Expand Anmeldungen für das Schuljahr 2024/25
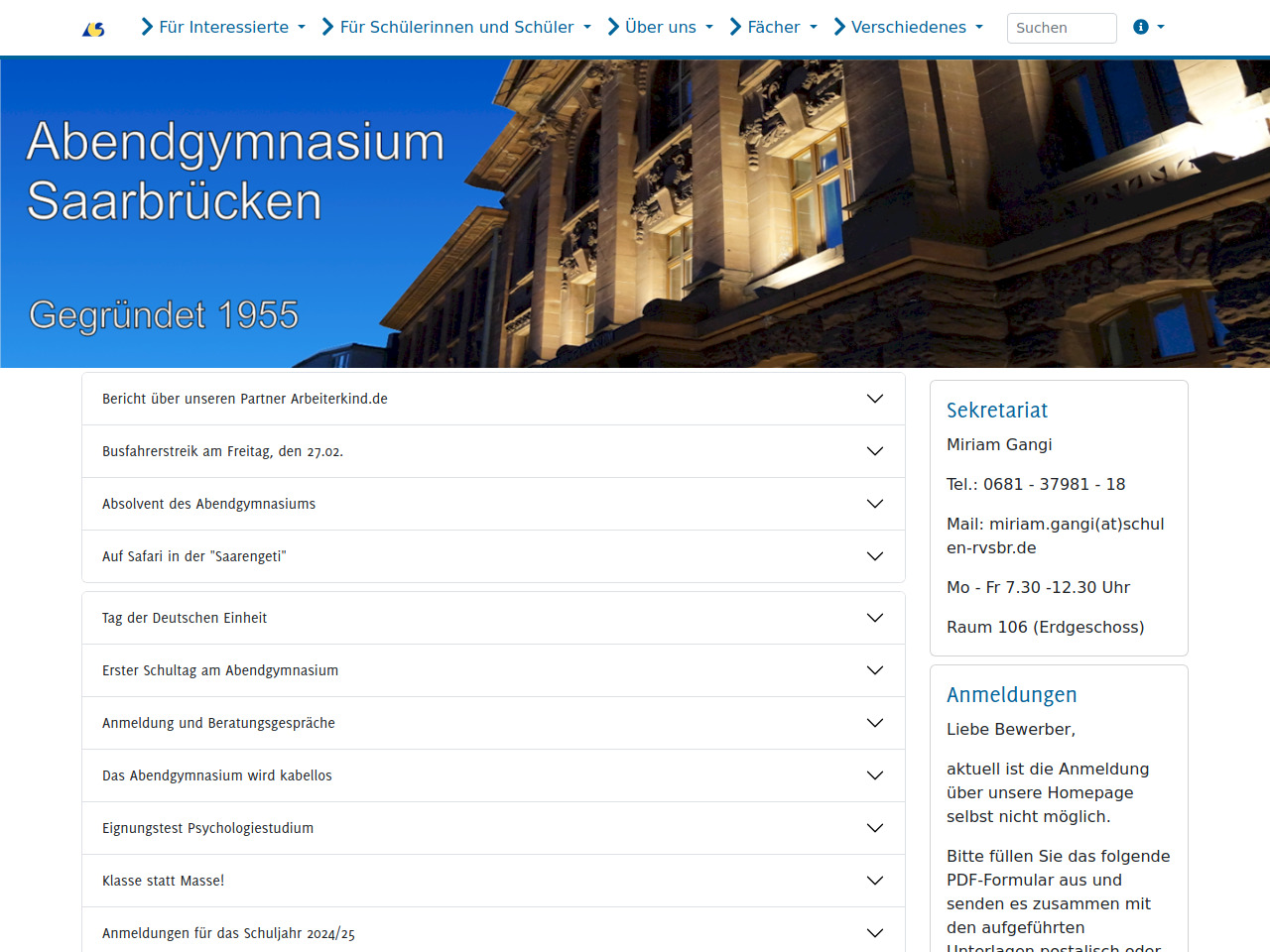 coord(492,932)
